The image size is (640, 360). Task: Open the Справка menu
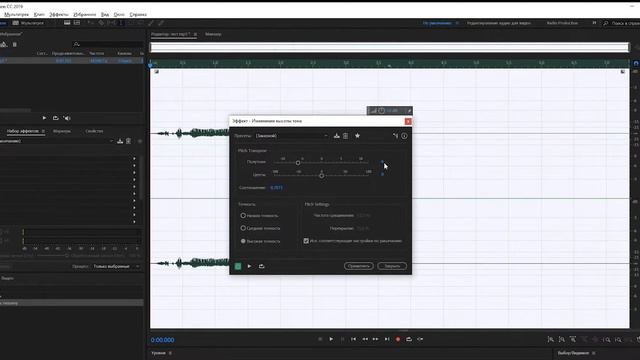coord(138,14)
